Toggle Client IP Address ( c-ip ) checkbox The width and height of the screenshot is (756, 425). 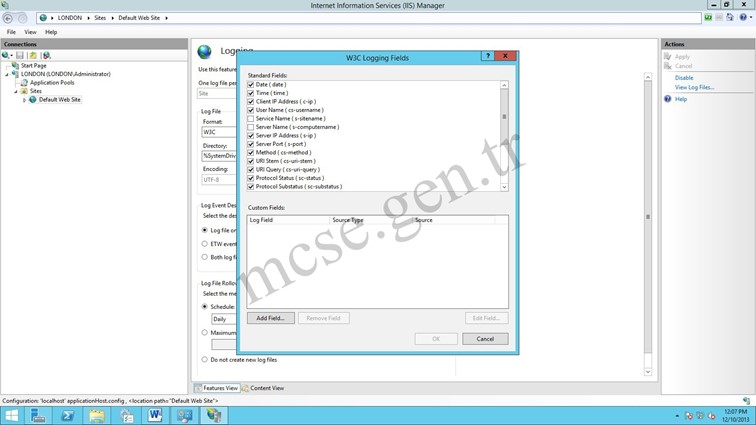click(x=251, y=102)
